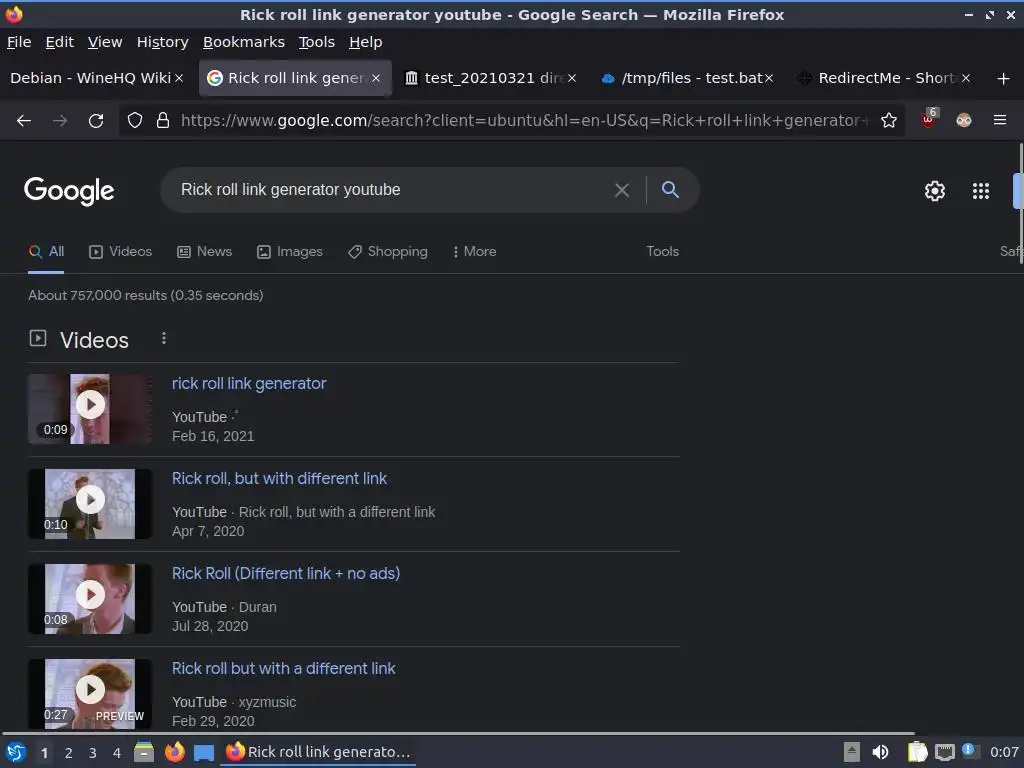
Task: Open the Edit menu
Action: tap(59, 42)
